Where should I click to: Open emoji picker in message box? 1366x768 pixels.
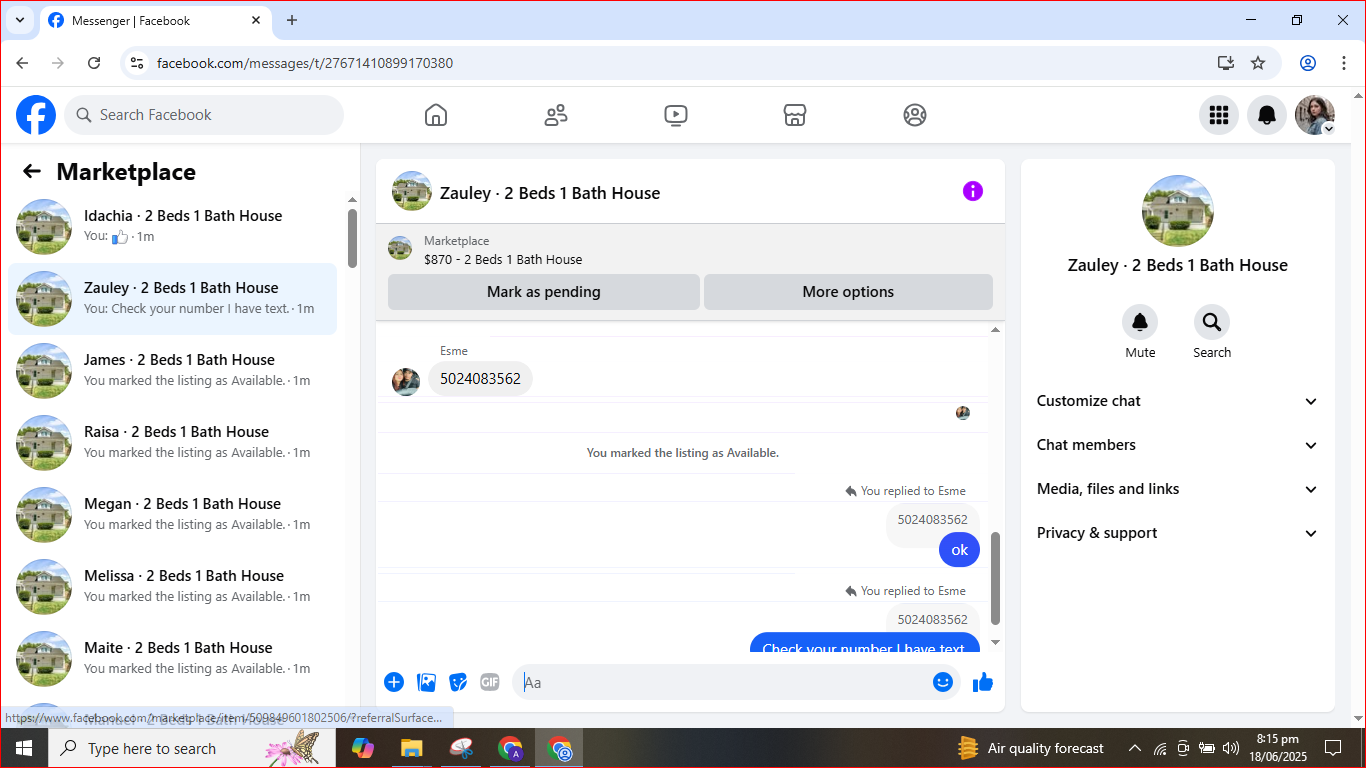click(943, 682)
